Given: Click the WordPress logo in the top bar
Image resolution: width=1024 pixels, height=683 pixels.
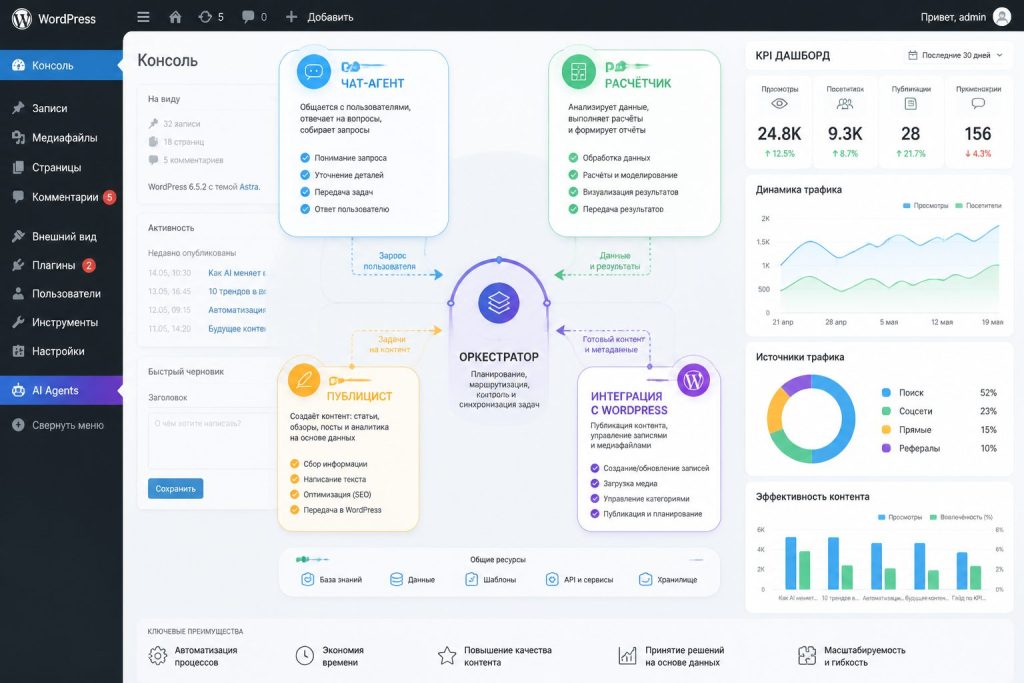Looking at the screenshot, I should point(22,18).
